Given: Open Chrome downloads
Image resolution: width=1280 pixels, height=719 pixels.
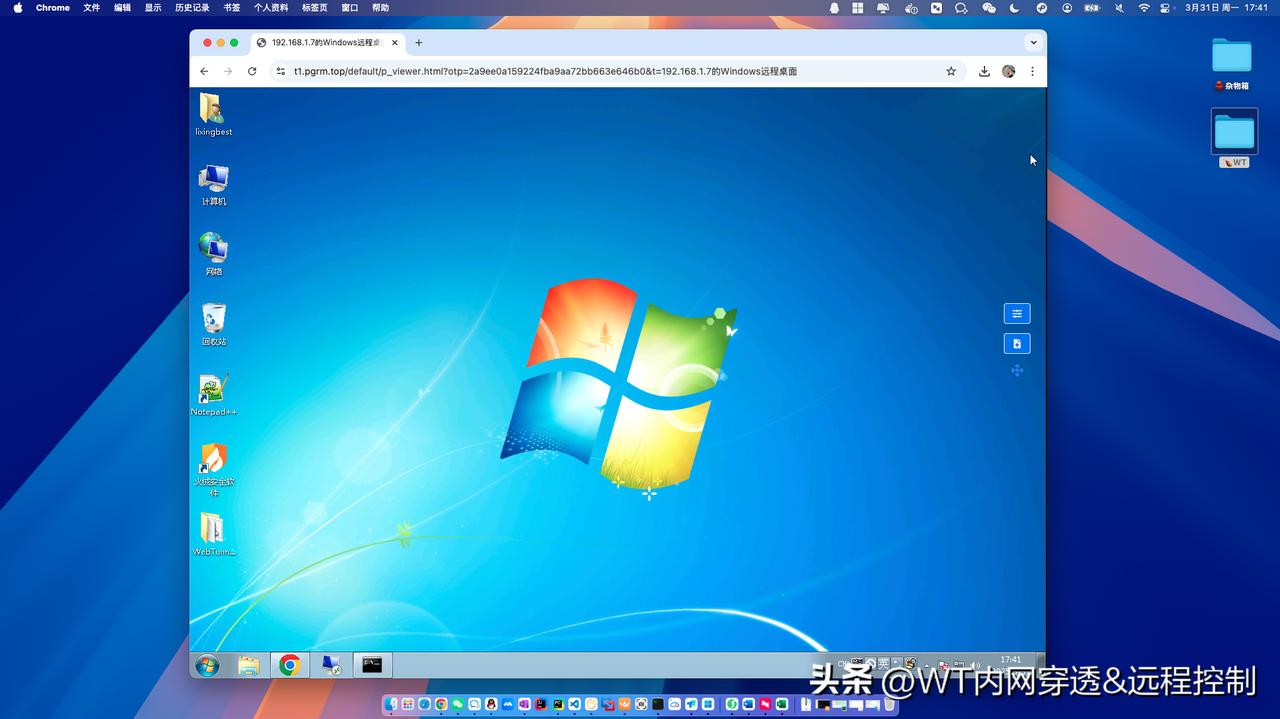Looking at the screenshot, I should (x=984, y=71).
